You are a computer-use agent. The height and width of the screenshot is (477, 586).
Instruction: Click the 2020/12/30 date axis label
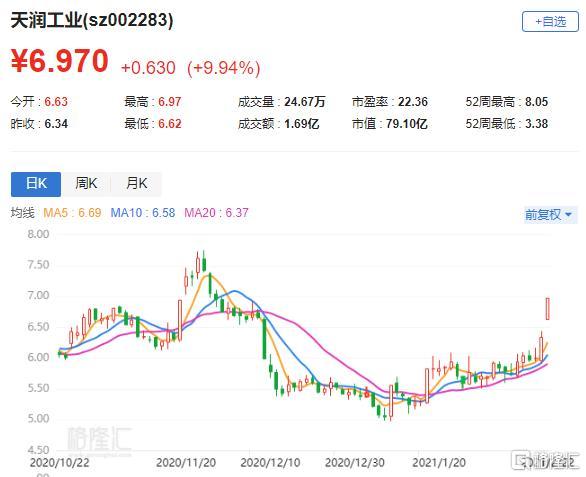click(x=355, y=463)
